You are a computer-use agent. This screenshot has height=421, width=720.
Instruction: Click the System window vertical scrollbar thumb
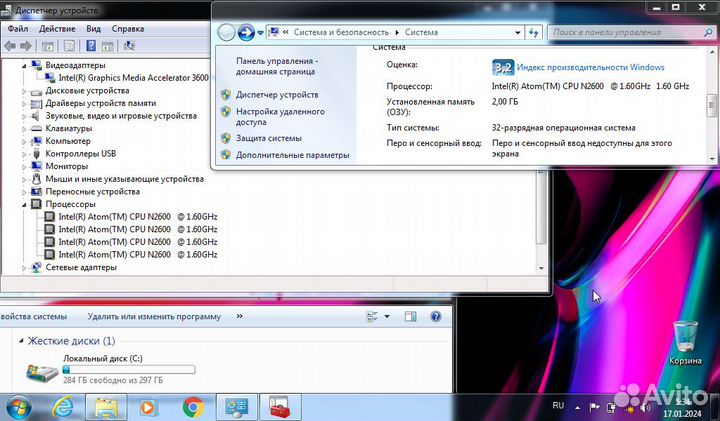712,106
